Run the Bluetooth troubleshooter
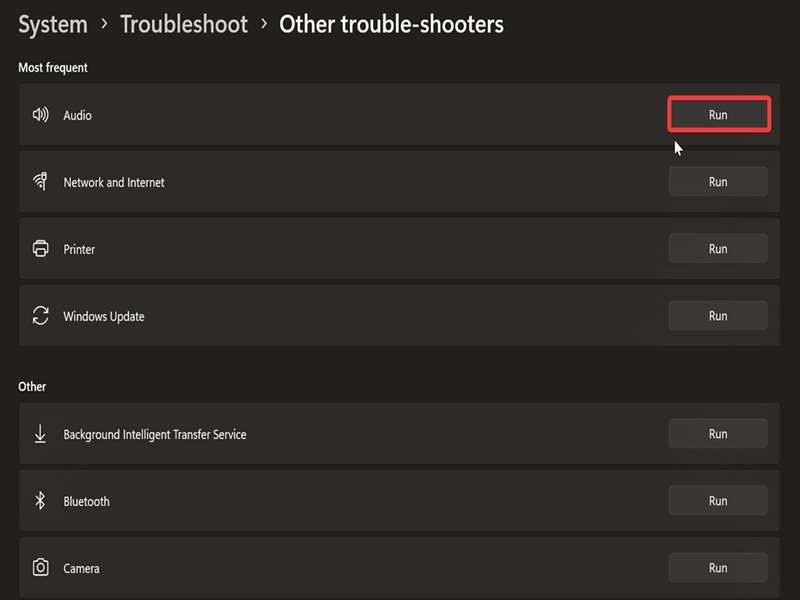The width and height of the screenshot is (800, 600). pyautogui.click(x=718, y=501)
